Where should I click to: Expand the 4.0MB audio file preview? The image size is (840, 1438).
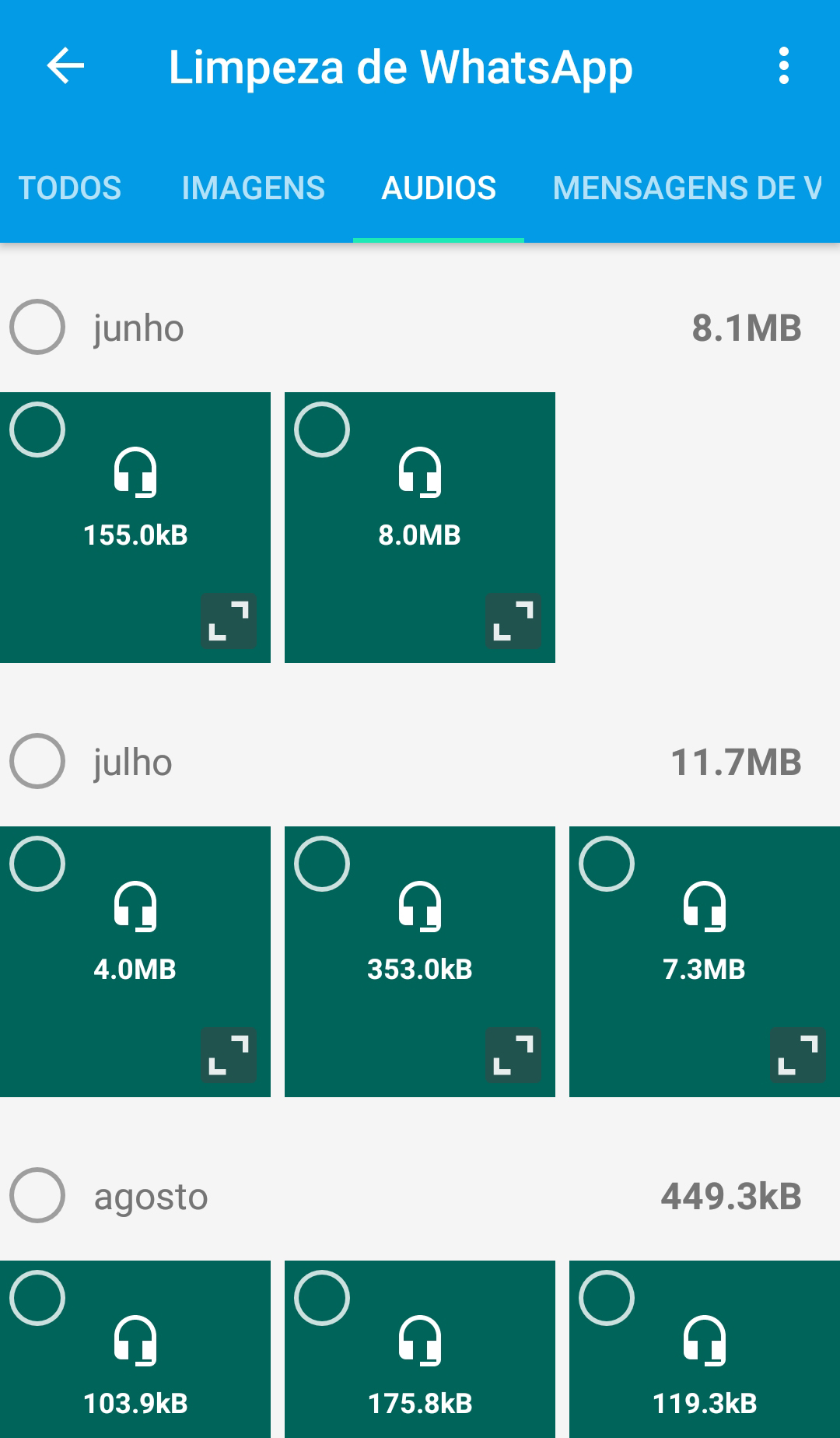[229, 1055]
